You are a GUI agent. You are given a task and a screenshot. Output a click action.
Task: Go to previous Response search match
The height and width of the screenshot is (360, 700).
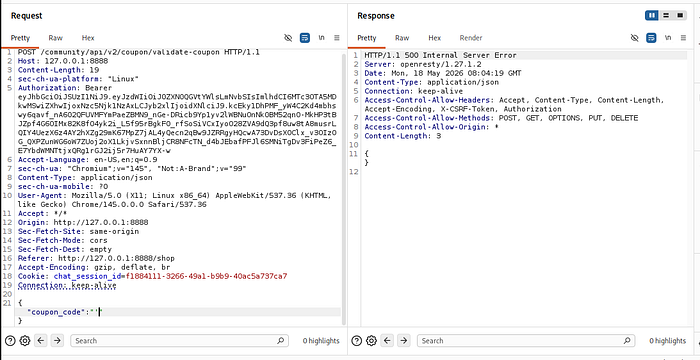[388, 341]
